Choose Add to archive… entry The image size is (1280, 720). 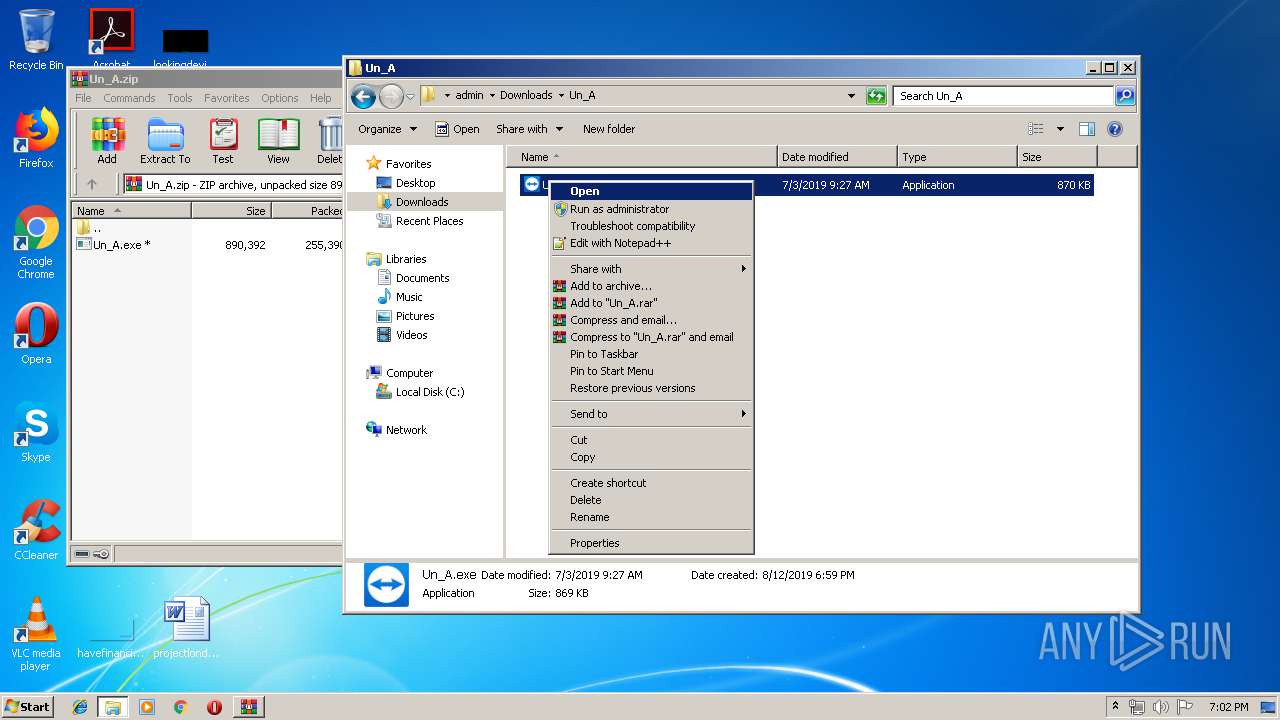pyautogui.click(x=651, y=286)
